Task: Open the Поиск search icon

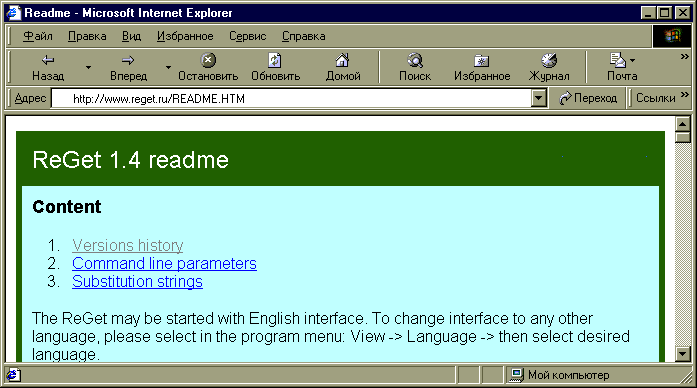Action: point(415,60)
